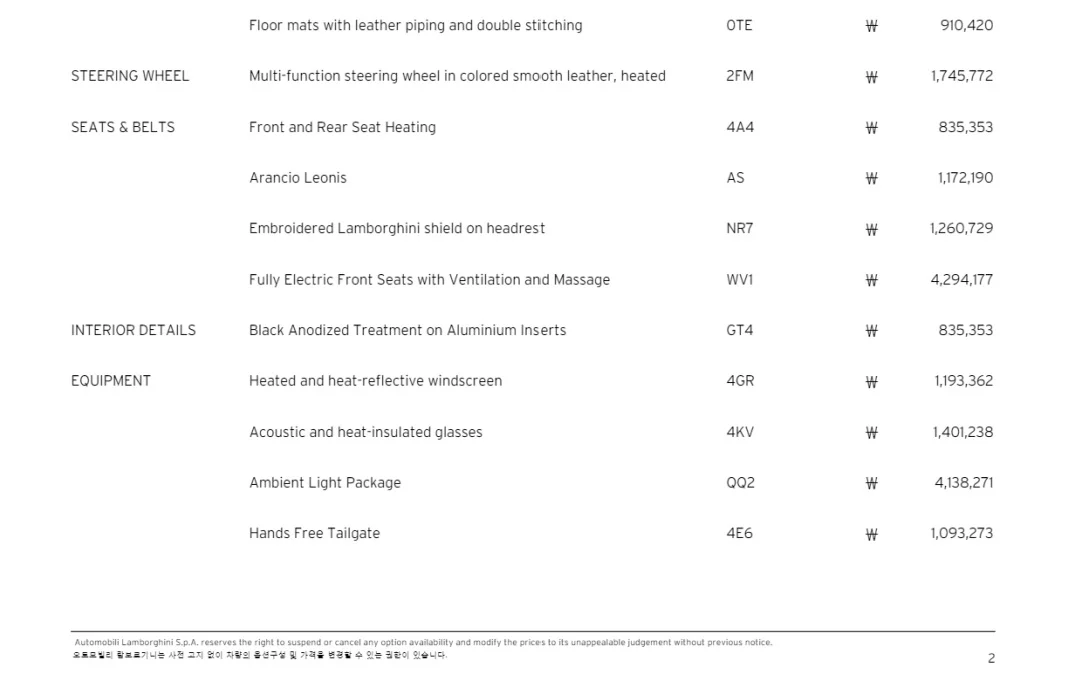Click the Hands Free Tailgate entry
Image resolution: width=1080 pixels, height=693 pixels.
pos(314,533)
